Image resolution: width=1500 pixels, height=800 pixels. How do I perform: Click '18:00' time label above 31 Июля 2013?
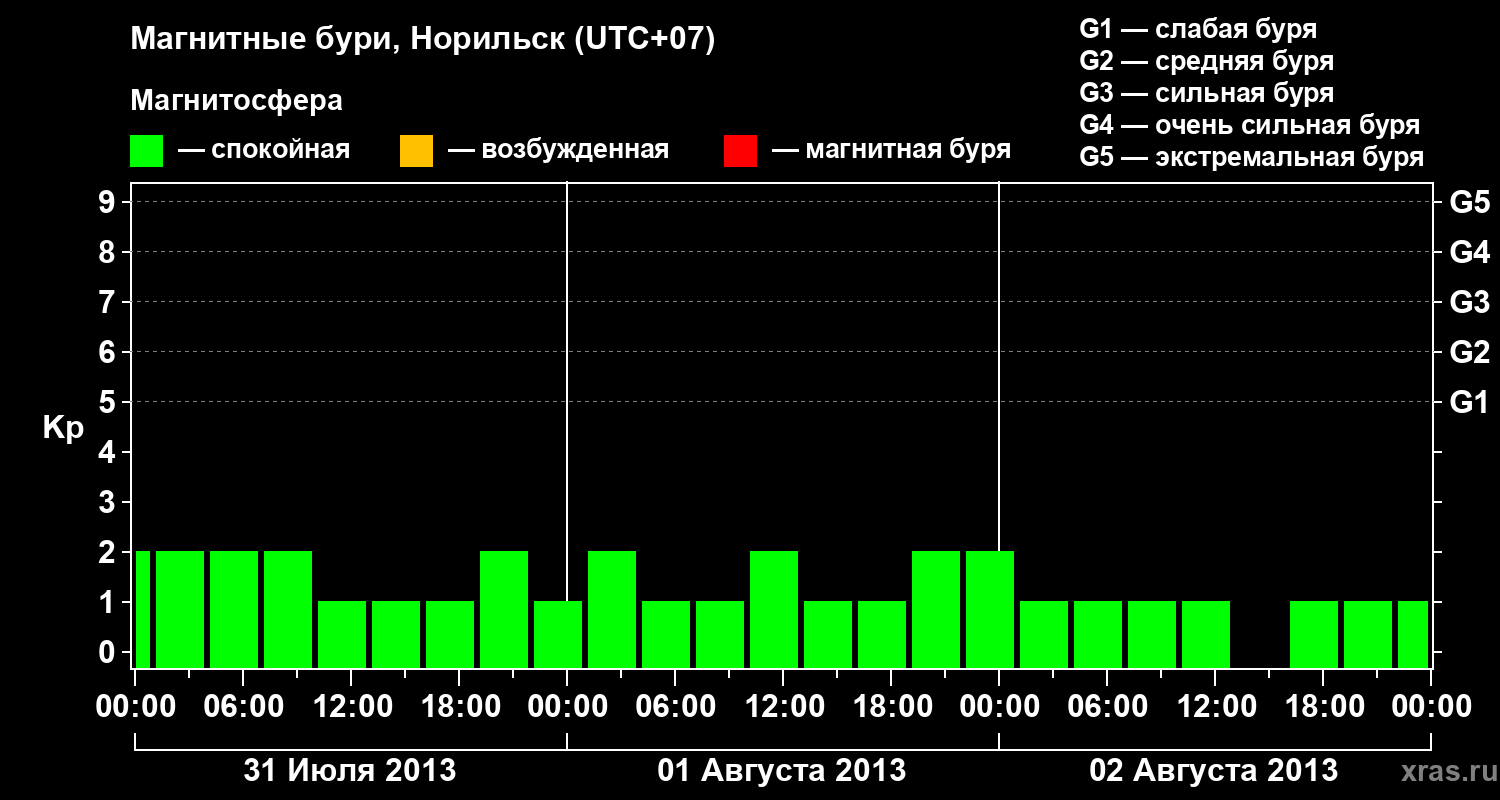click(x=459, y=707)
